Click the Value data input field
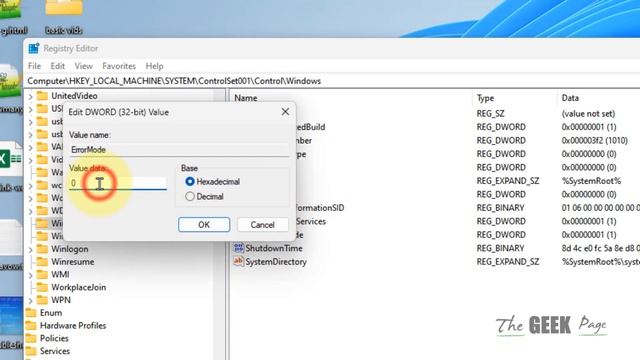This screenshot has width=640, height=360. 118,183
